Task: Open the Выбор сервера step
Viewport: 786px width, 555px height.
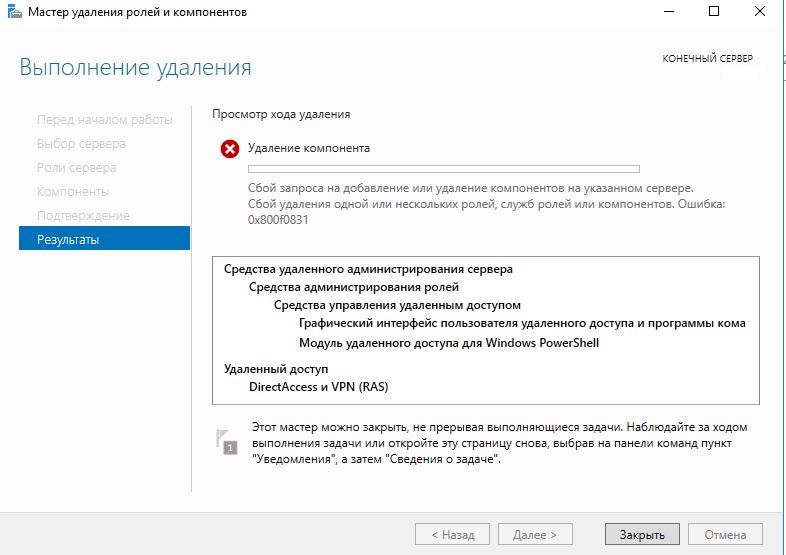Action: pos(81,144)
